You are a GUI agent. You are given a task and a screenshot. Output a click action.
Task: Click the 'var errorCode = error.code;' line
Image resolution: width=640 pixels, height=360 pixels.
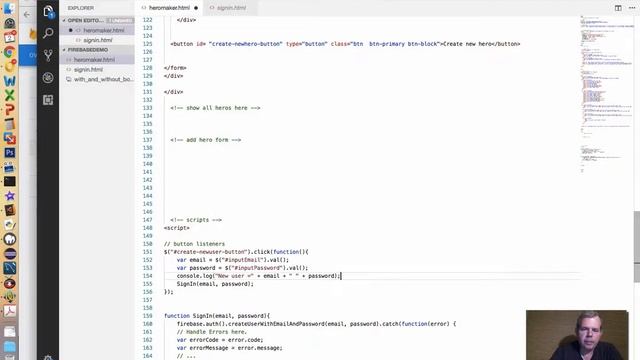[x=220, y=340]
